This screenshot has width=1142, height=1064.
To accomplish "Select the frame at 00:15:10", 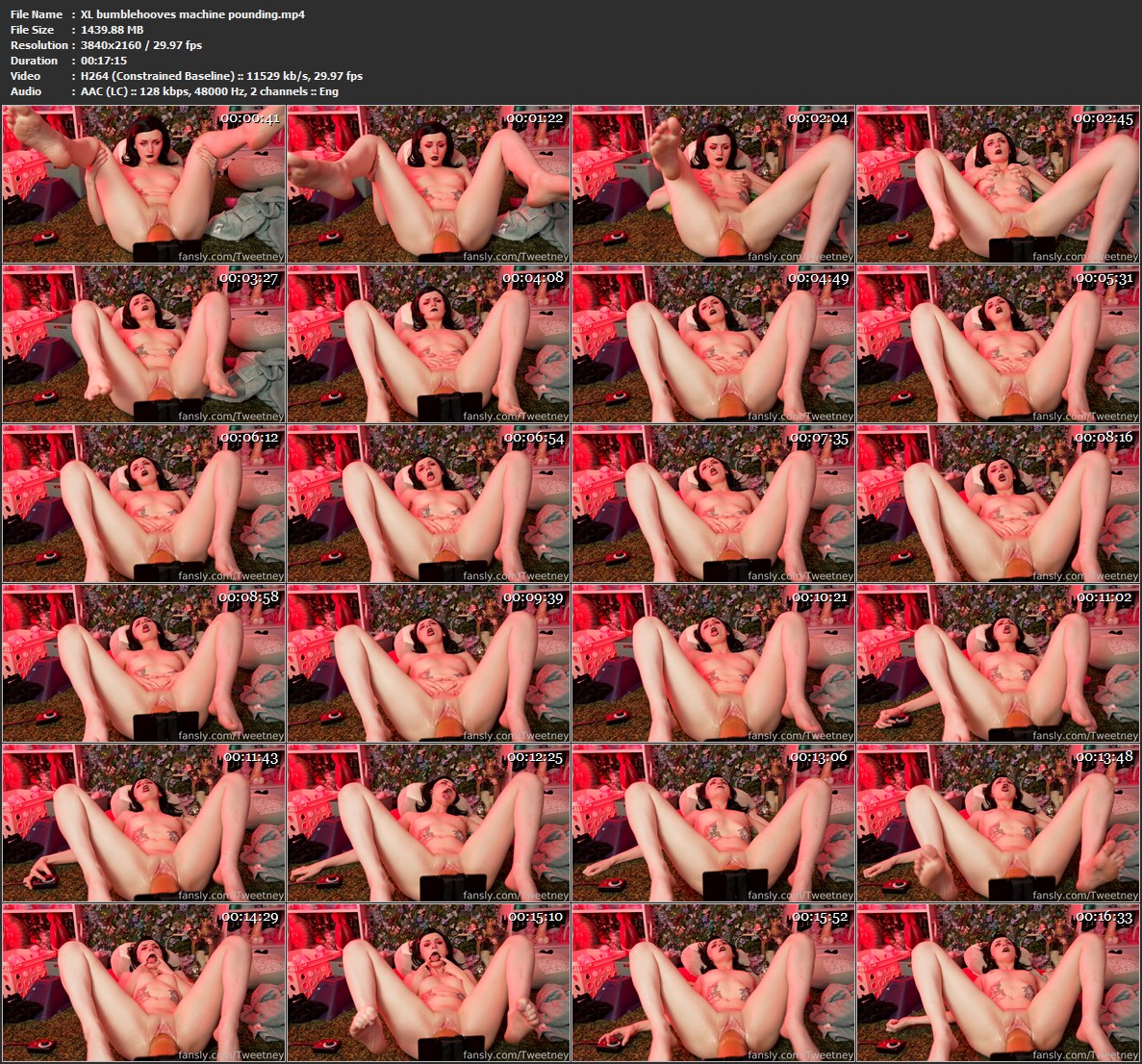I will tap(428, 982).
